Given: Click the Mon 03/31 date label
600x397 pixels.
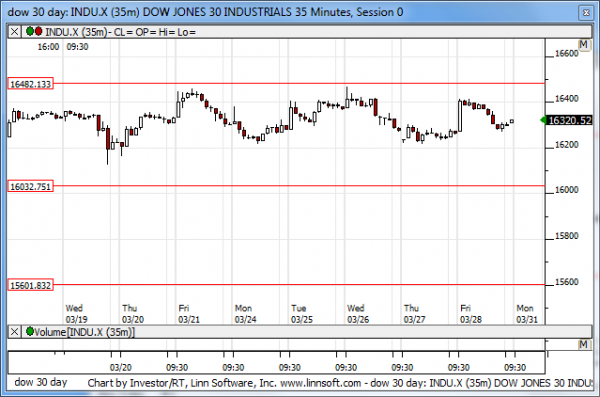Looking at the screenshot, I should coord(527,314).
